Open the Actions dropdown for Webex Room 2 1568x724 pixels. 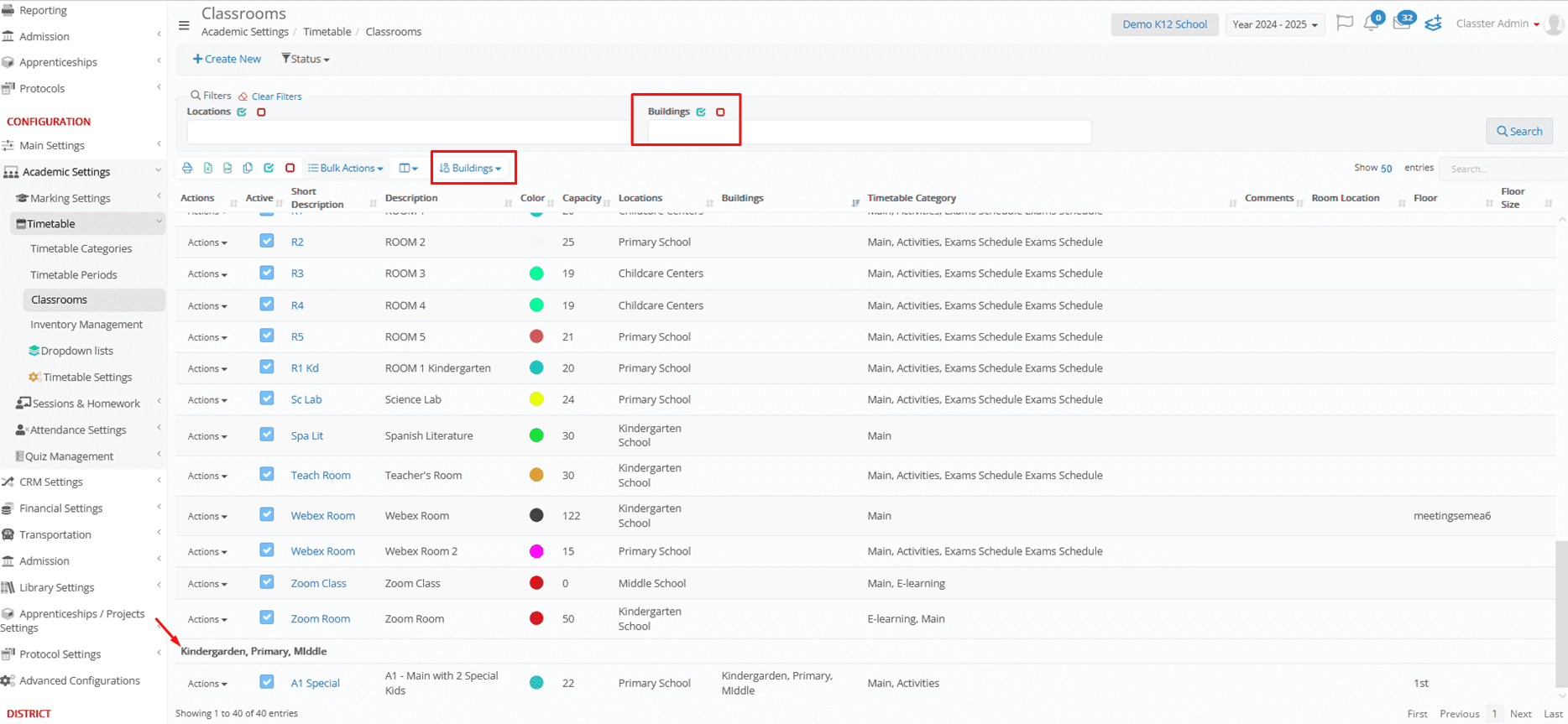click(207, 551)
